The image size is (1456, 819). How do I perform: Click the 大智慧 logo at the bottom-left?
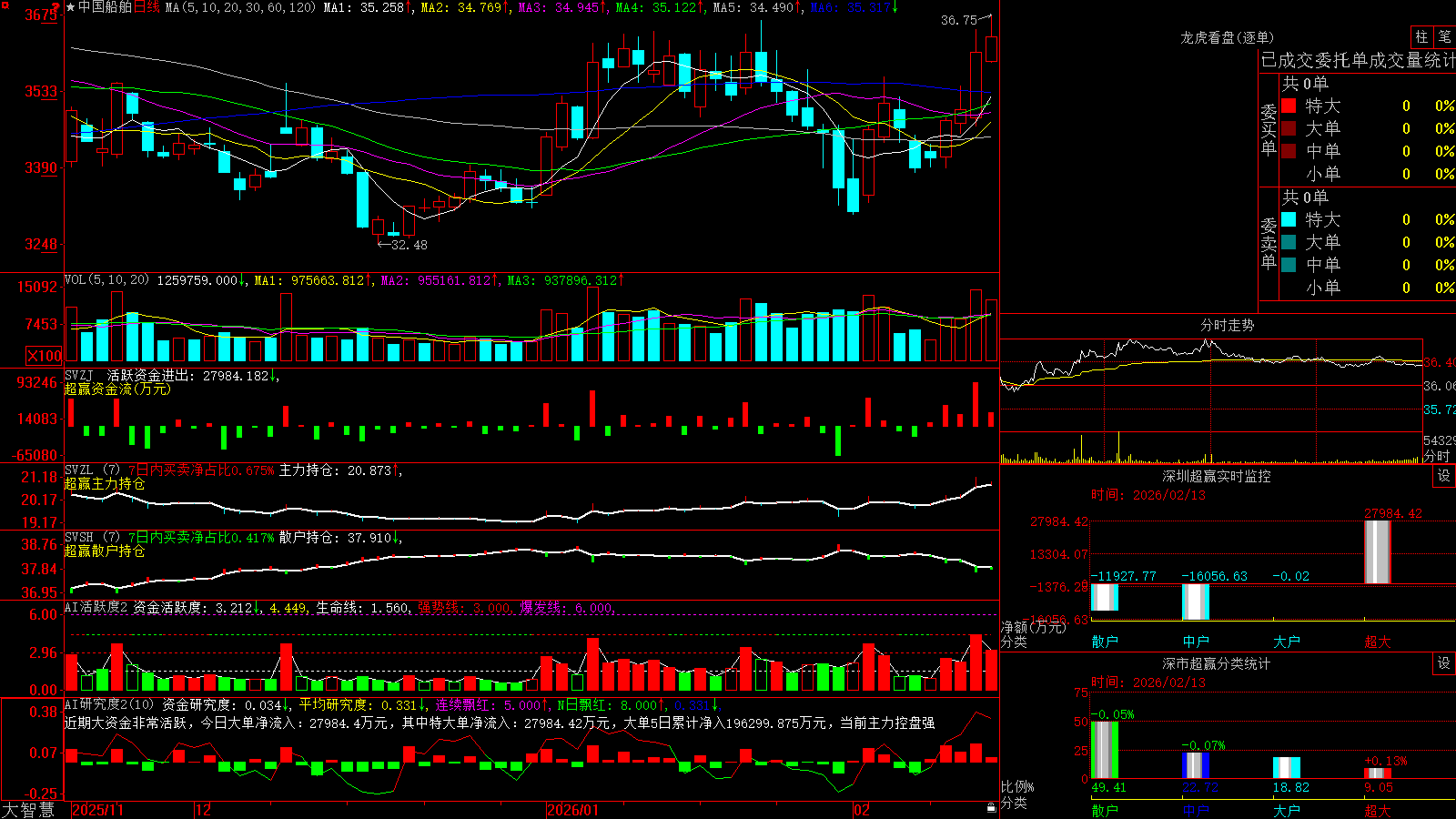pyautogui.click(x=28, y=809)
